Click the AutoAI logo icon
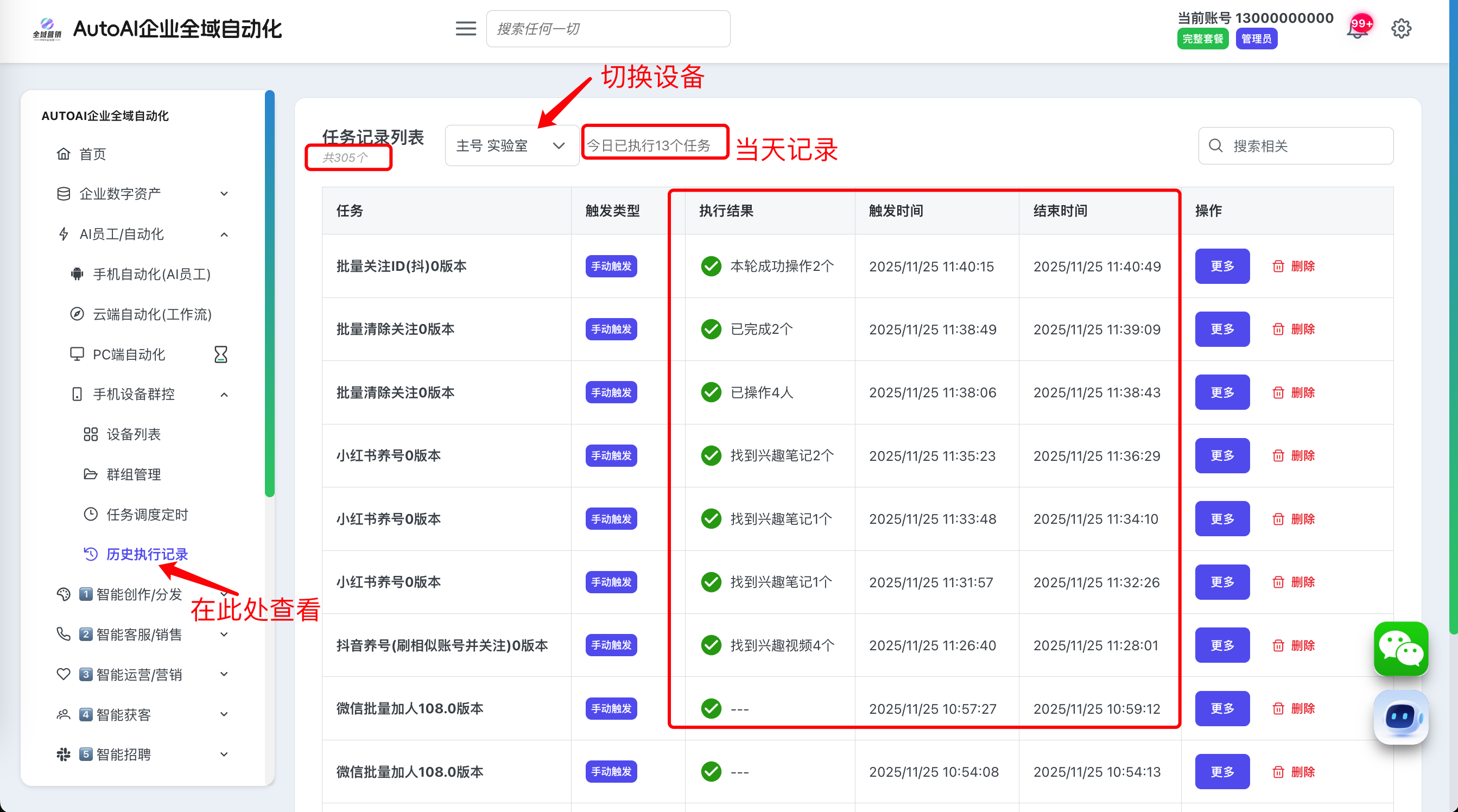1458x812 pixels. (x=47, y=29)
